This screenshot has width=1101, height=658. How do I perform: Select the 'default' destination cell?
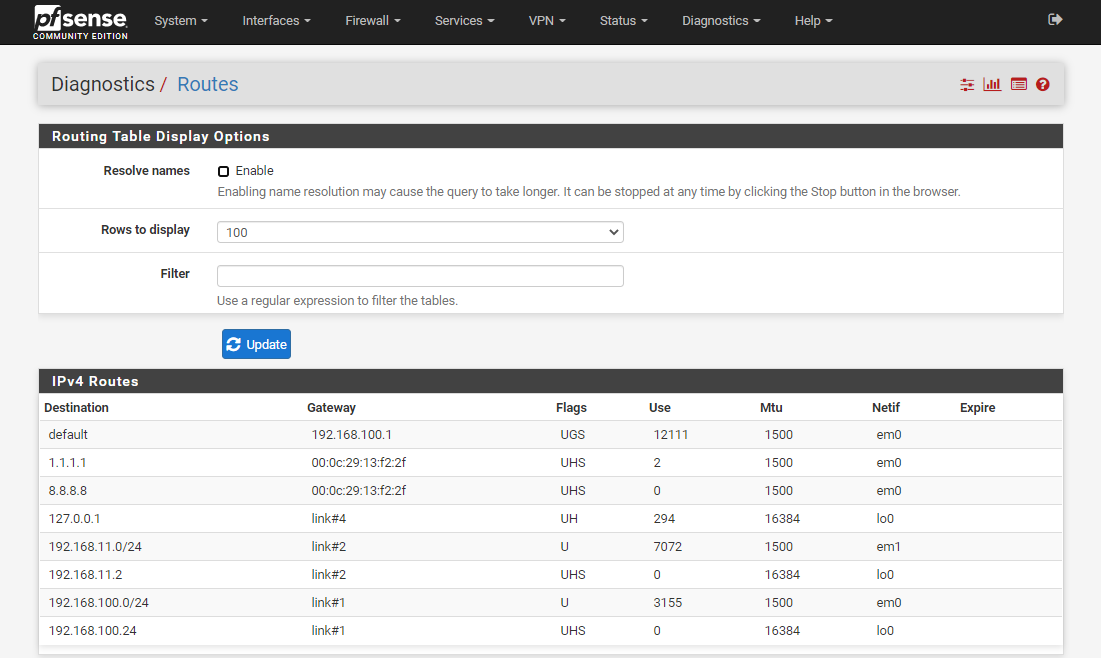point(68,435)
